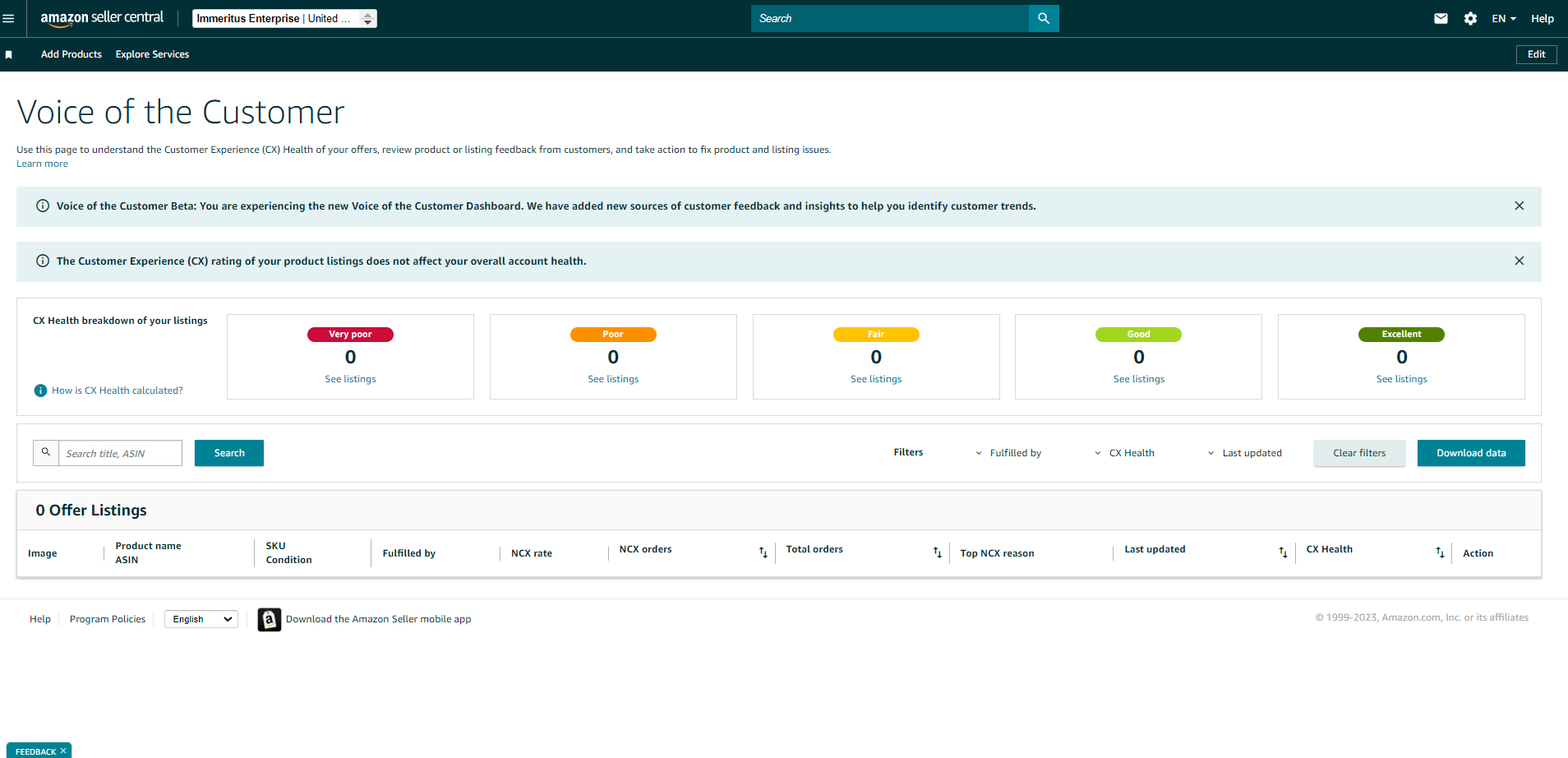This screenshot has width=1568, height=758.
Task: Click Download the Amazon Seller mobile app
Action: click(379, 619)
